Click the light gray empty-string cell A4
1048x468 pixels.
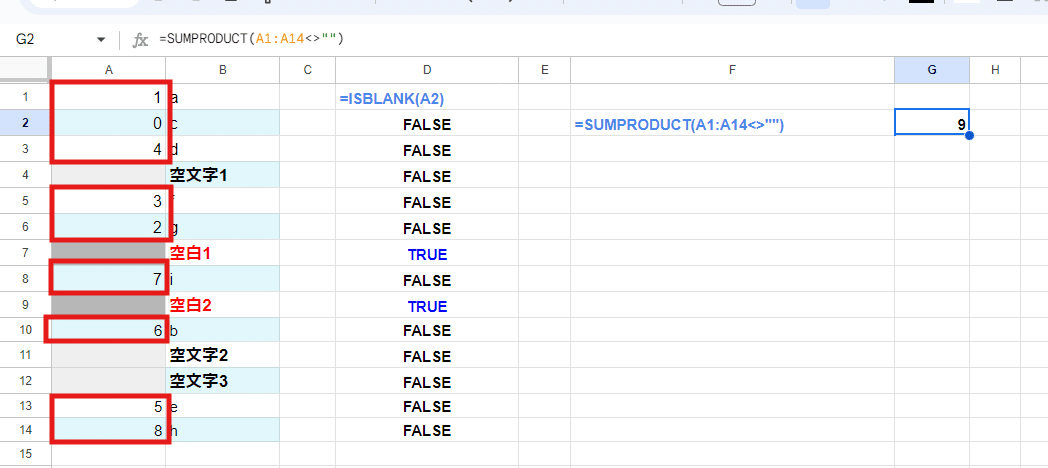click(x=108, y=175)
